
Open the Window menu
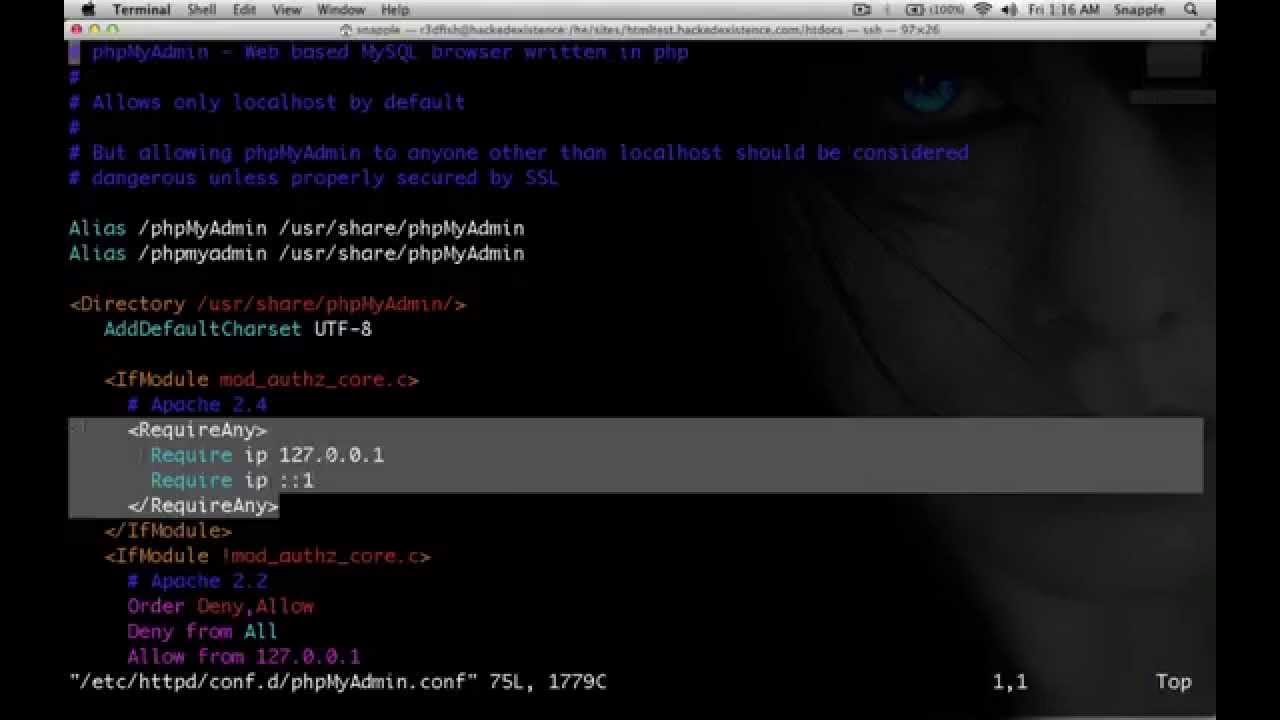(x=341, y=9)
